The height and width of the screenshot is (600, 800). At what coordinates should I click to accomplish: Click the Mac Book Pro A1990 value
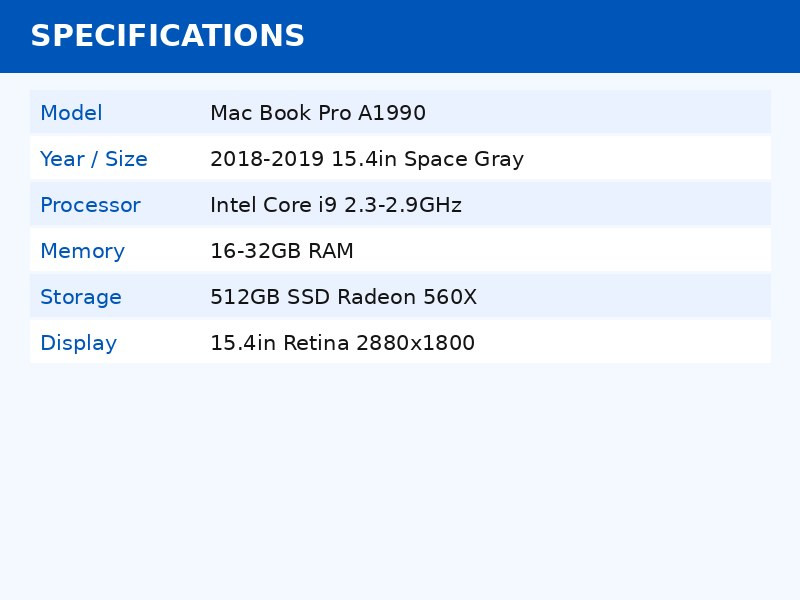318,113
